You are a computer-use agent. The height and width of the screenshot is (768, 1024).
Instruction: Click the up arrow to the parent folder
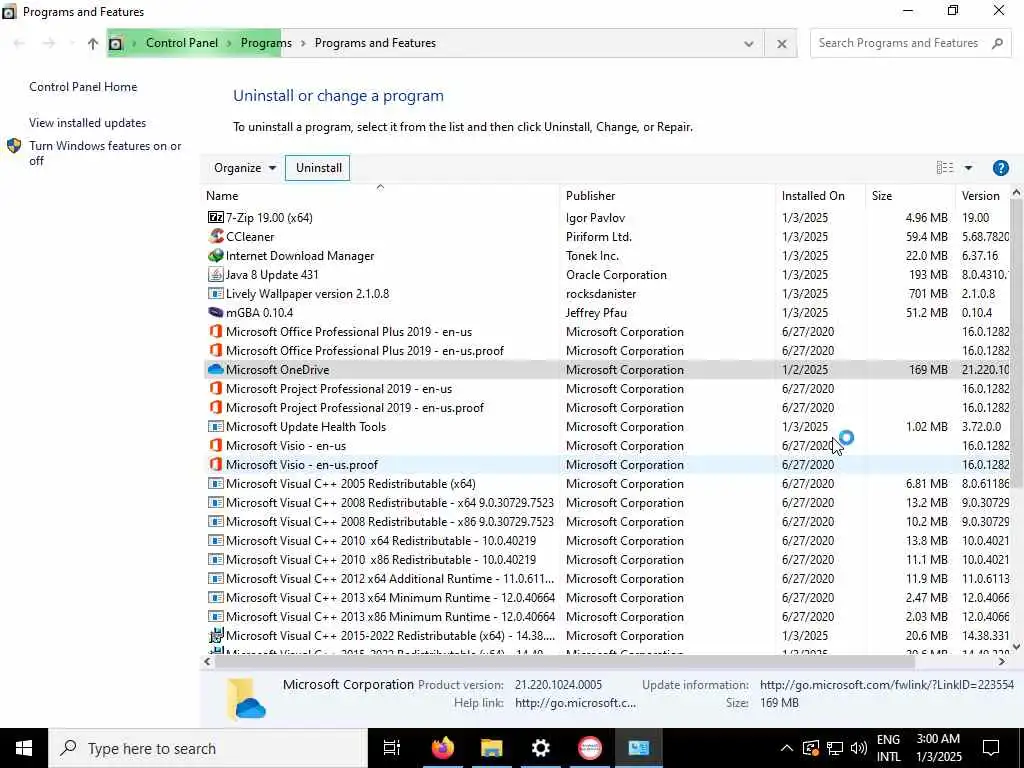pyautogui.click(x=92, y=43)
